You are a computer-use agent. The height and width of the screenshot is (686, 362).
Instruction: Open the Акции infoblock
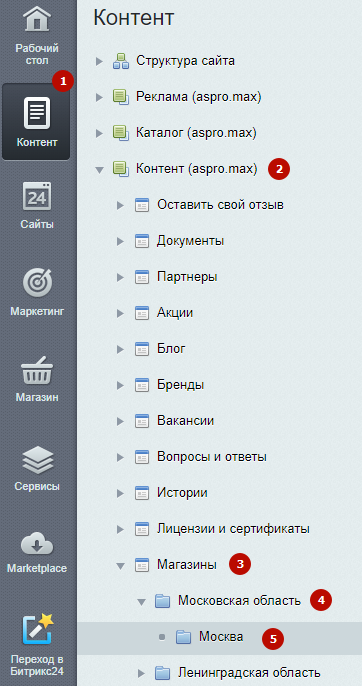click(x=175, y=313)
